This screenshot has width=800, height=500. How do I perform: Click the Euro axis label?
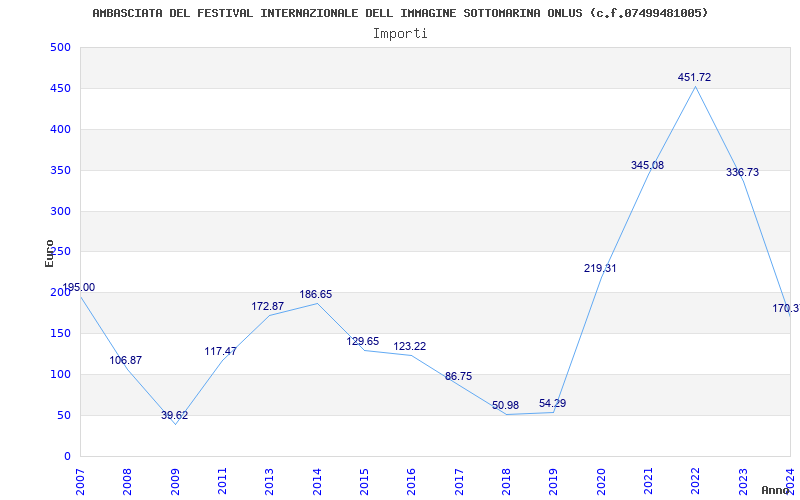click(49, 254)
